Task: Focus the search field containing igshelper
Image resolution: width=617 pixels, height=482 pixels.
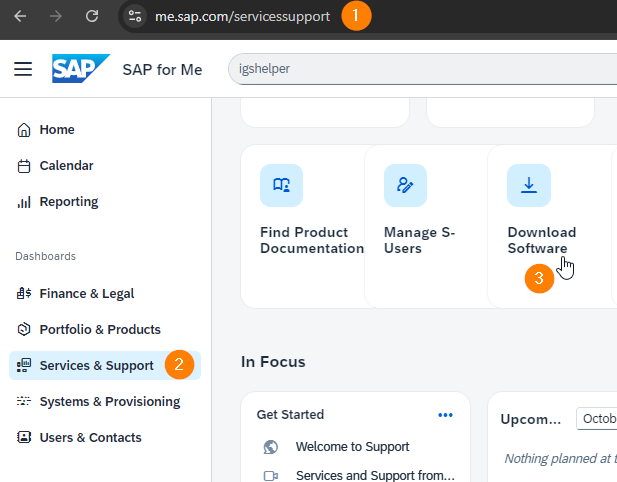Action: (423, 69)
